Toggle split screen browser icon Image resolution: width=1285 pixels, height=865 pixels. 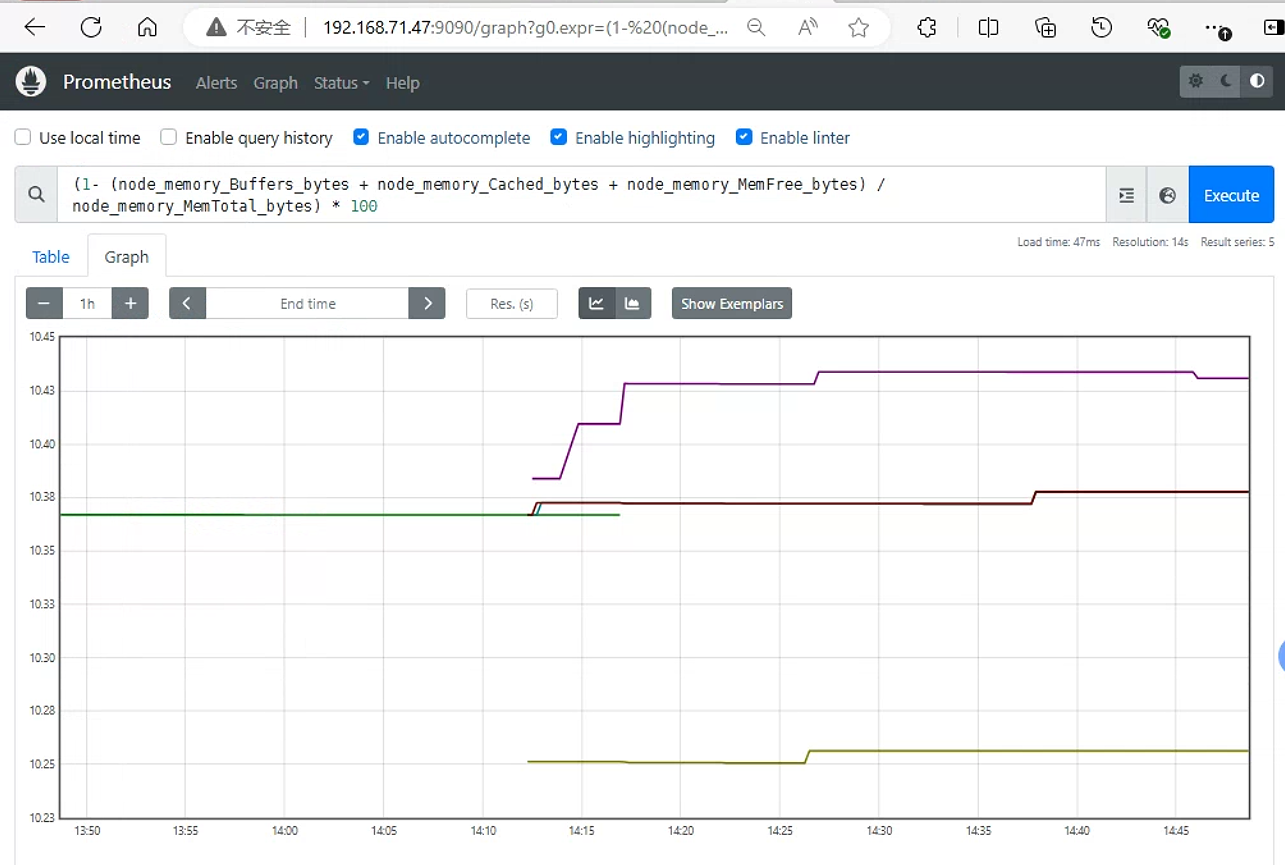click(988, 28)
